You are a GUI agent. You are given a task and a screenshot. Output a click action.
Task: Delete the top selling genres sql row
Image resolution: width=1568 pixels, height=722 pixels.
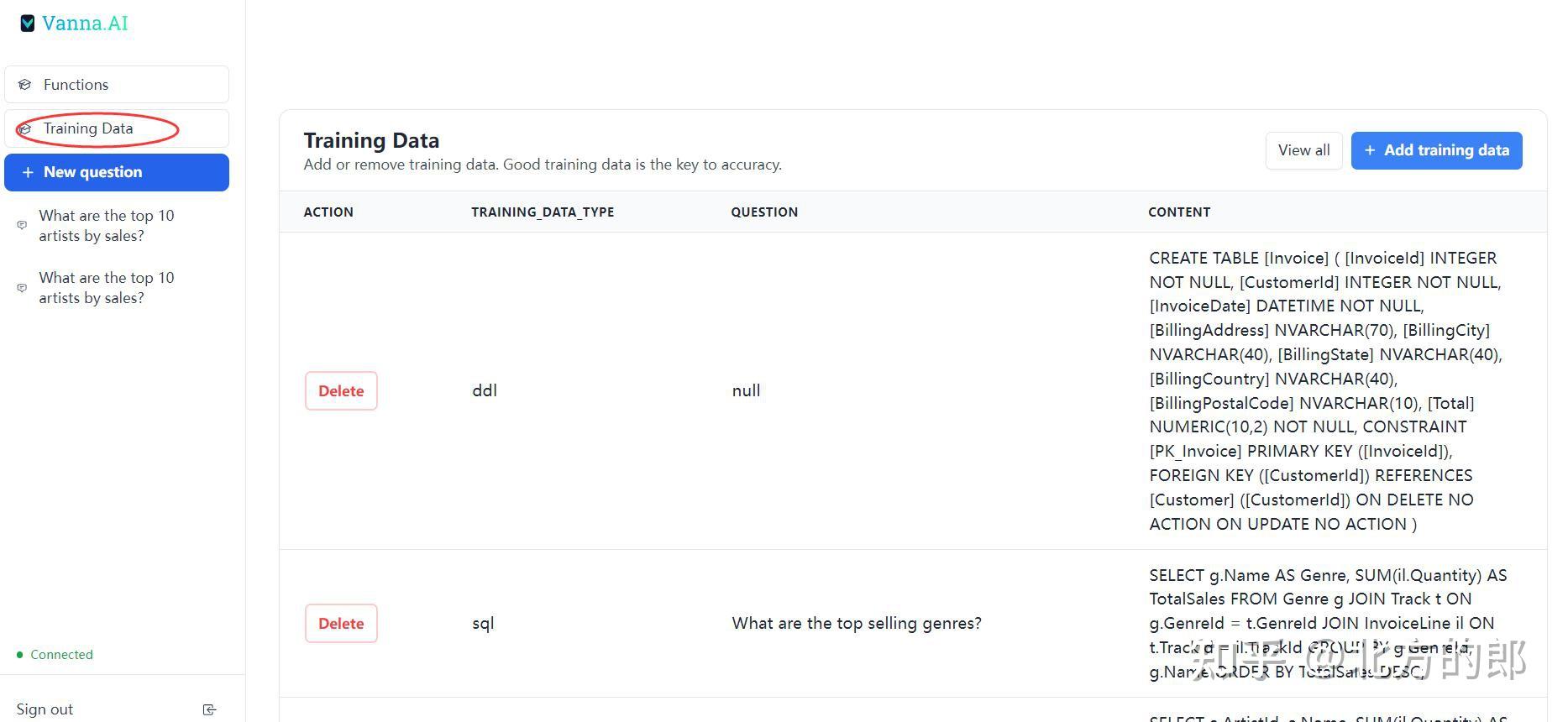click(341, 624)
